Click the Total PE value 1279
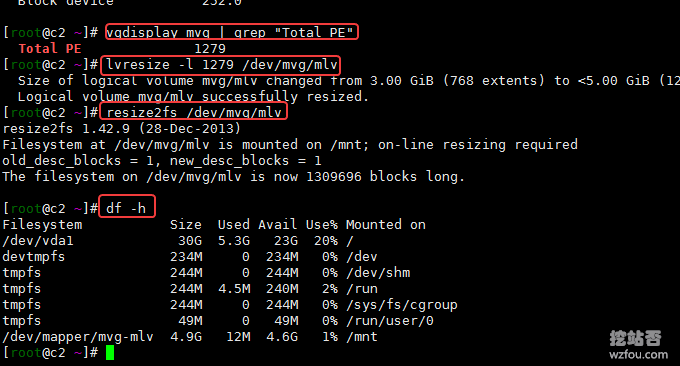Screen dimensions: 680x366 point(210,49)
